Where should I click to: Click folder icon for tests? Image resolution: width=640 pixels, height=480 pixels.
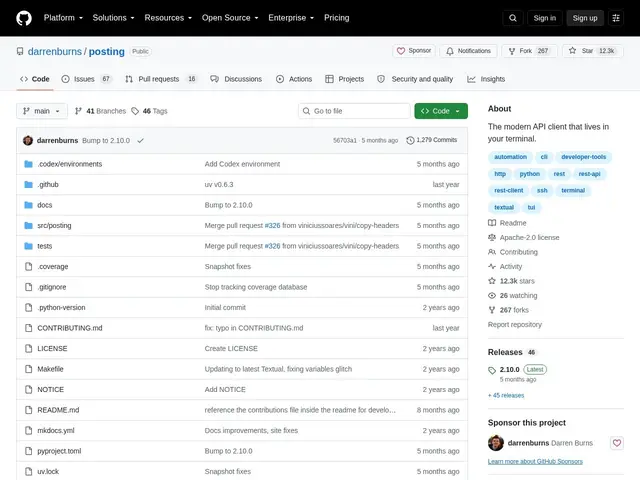coord(28,246)
